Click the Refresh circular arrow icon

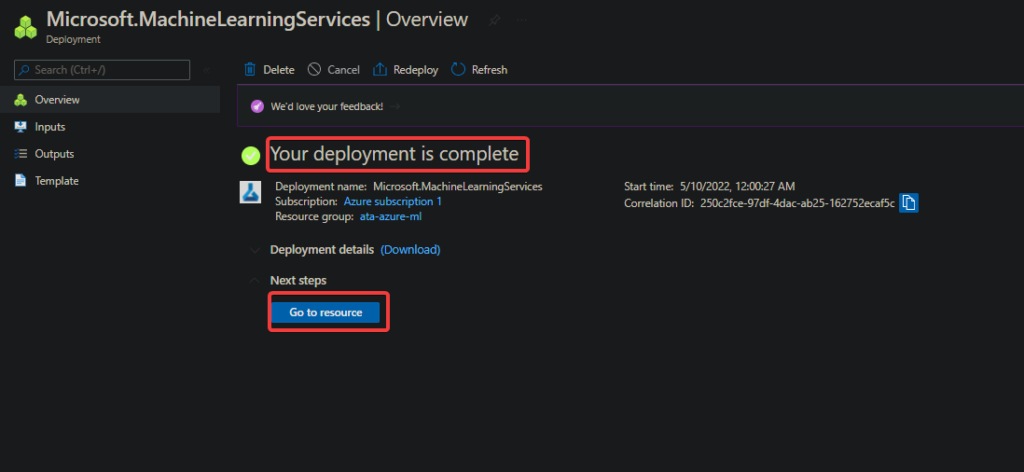tap(458, 69)
